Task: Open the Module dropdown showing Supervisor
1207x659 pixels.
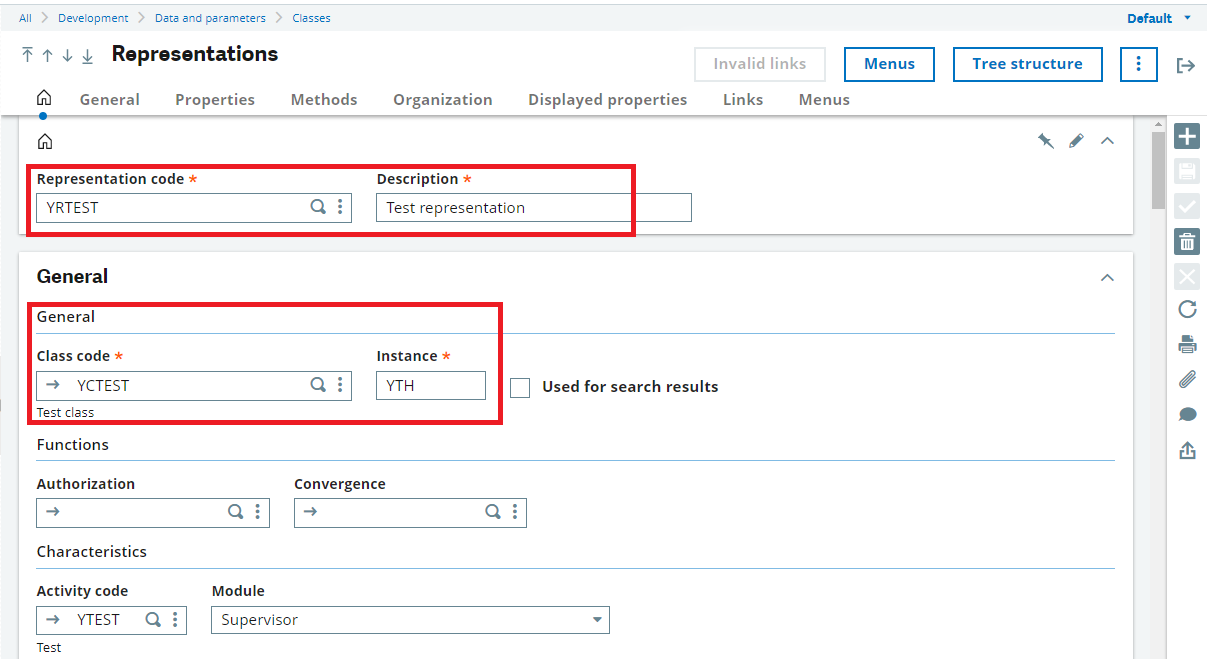Action: [x=598, y=620]
